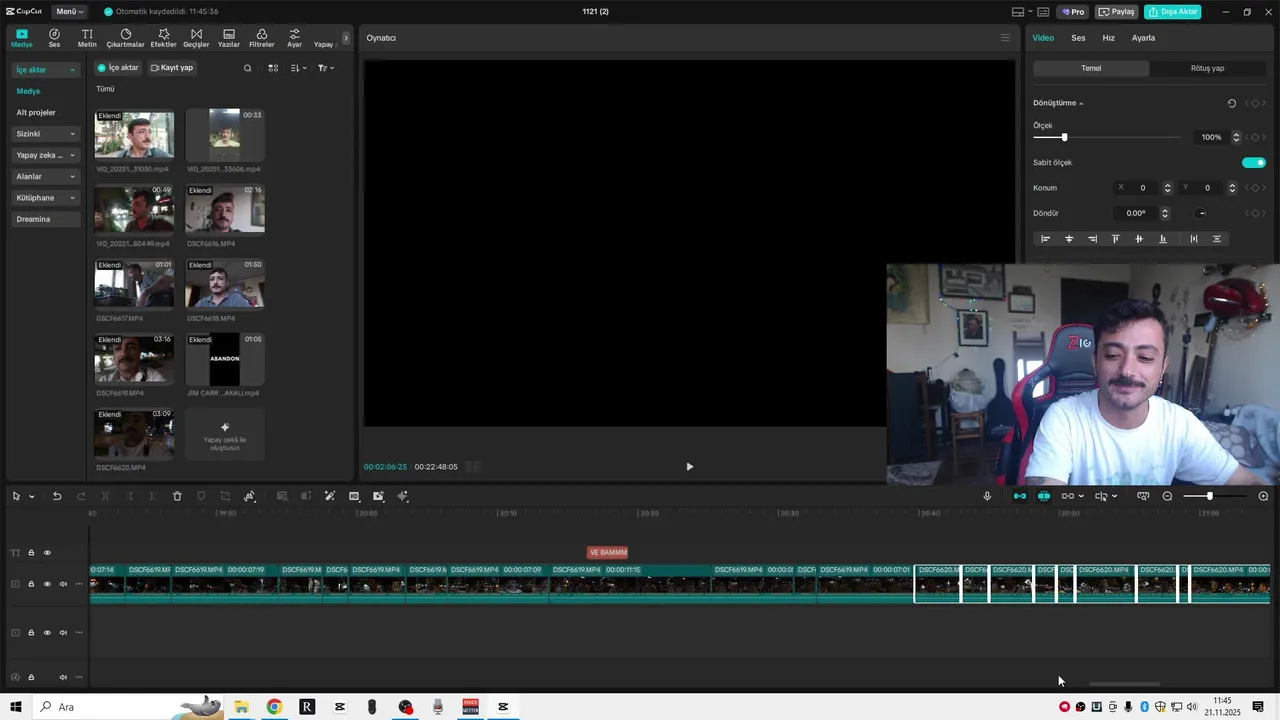Click the İçe aktar import button
Screen dimensions: 1280x720
coord(118,68)
